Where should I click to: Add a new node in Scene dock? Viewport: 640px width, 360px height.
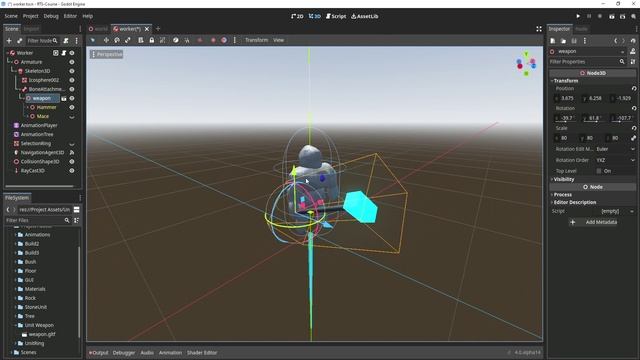coord(9,40)
